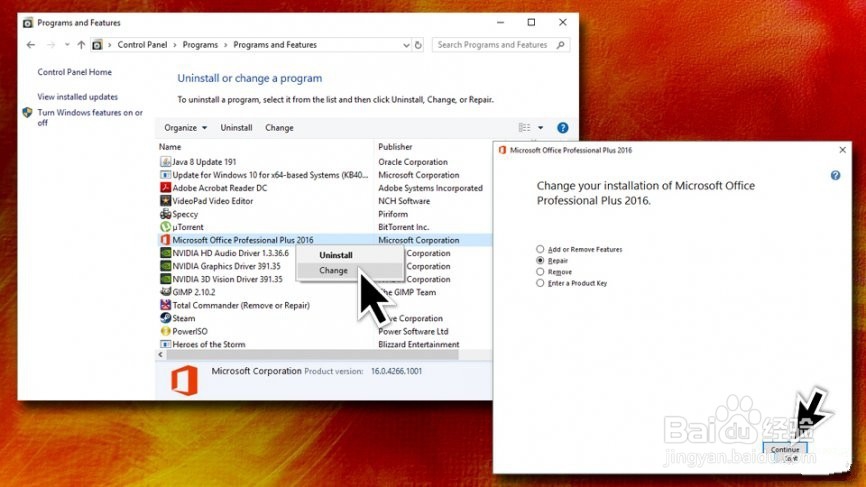Expand the view options dropdown arrow
The height and width of the screenshot is (487, 866).
pyautogui.click(x=541, y=128)
